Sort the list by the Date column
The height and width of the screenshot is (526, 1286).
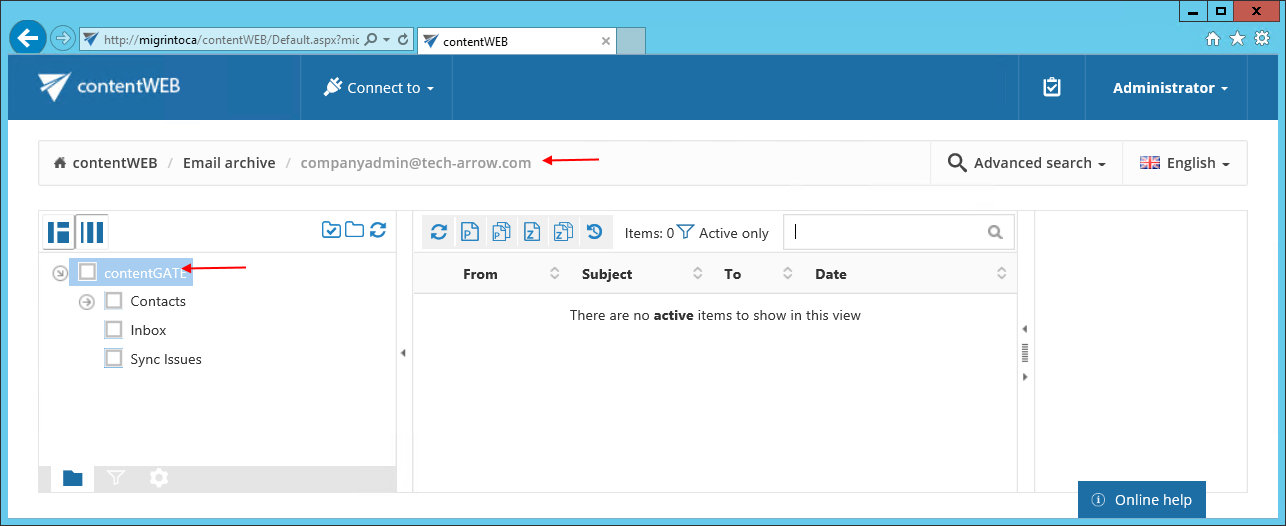[x=911, y=274]
